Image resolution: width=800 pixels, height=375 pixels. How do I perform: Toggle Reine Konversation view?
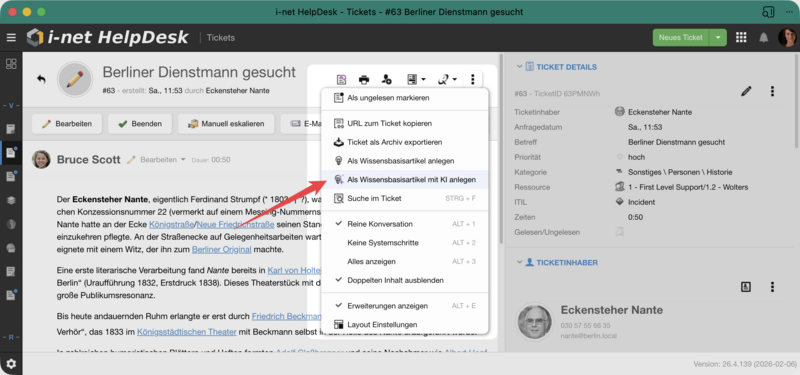[x=405, y=224]
